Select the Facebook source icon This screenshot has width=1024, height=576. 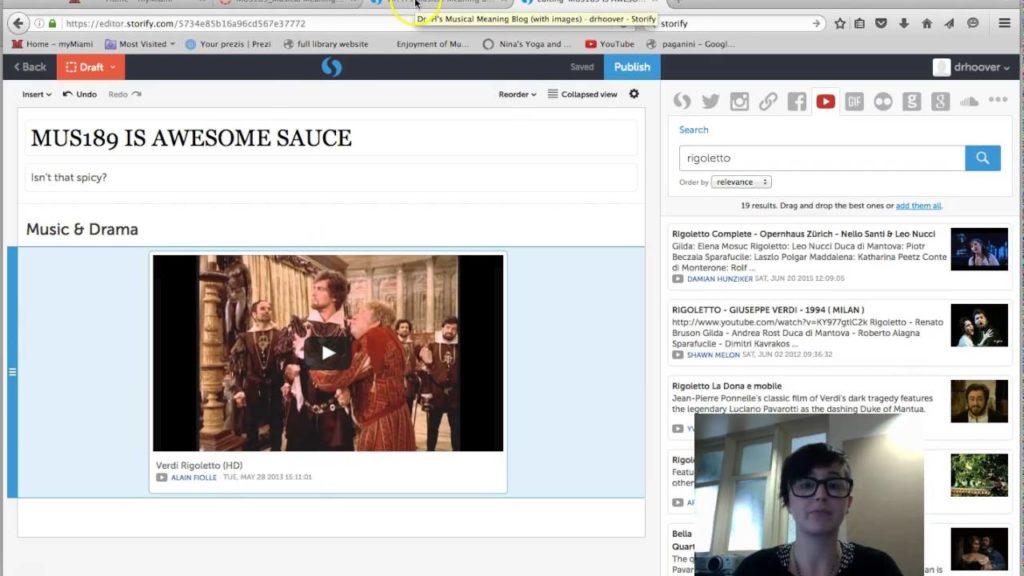click(797, 101)
